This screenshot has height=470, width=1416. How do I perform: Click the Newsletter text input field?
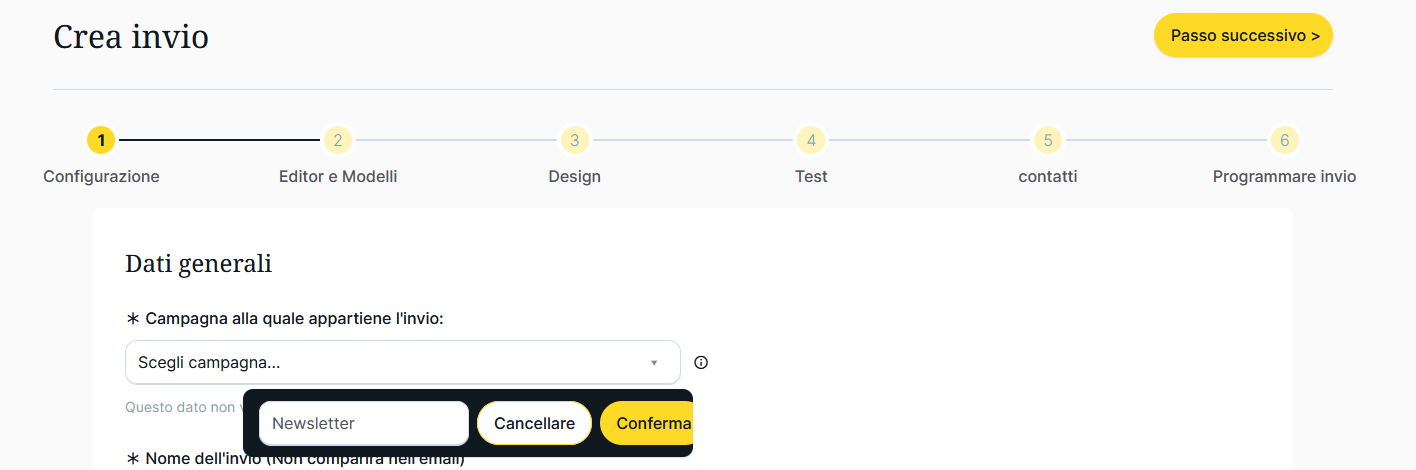tap(363, 423)
